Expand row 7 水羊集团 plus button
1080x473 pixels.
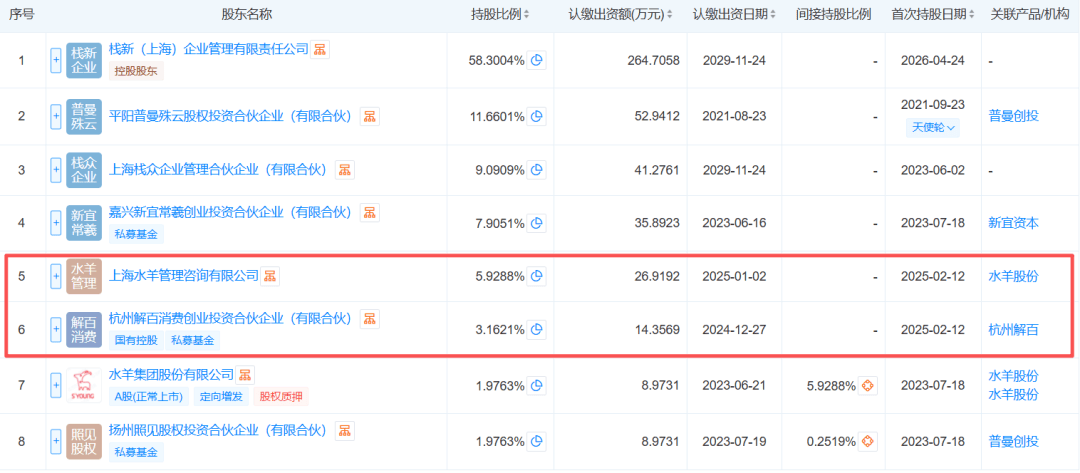(x=56, y=386)
